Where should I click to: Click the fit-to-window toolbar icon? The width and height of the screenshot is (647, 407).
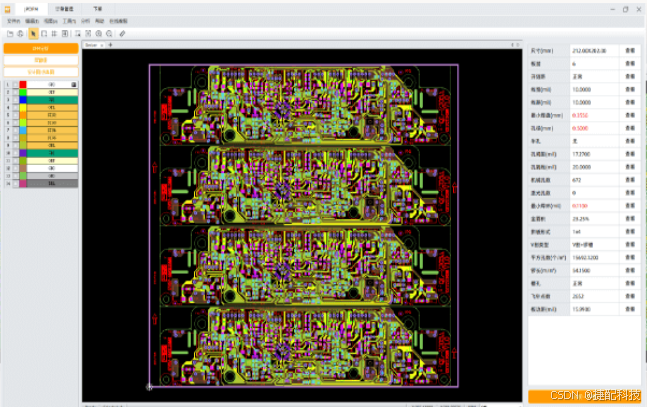point(88,34)
